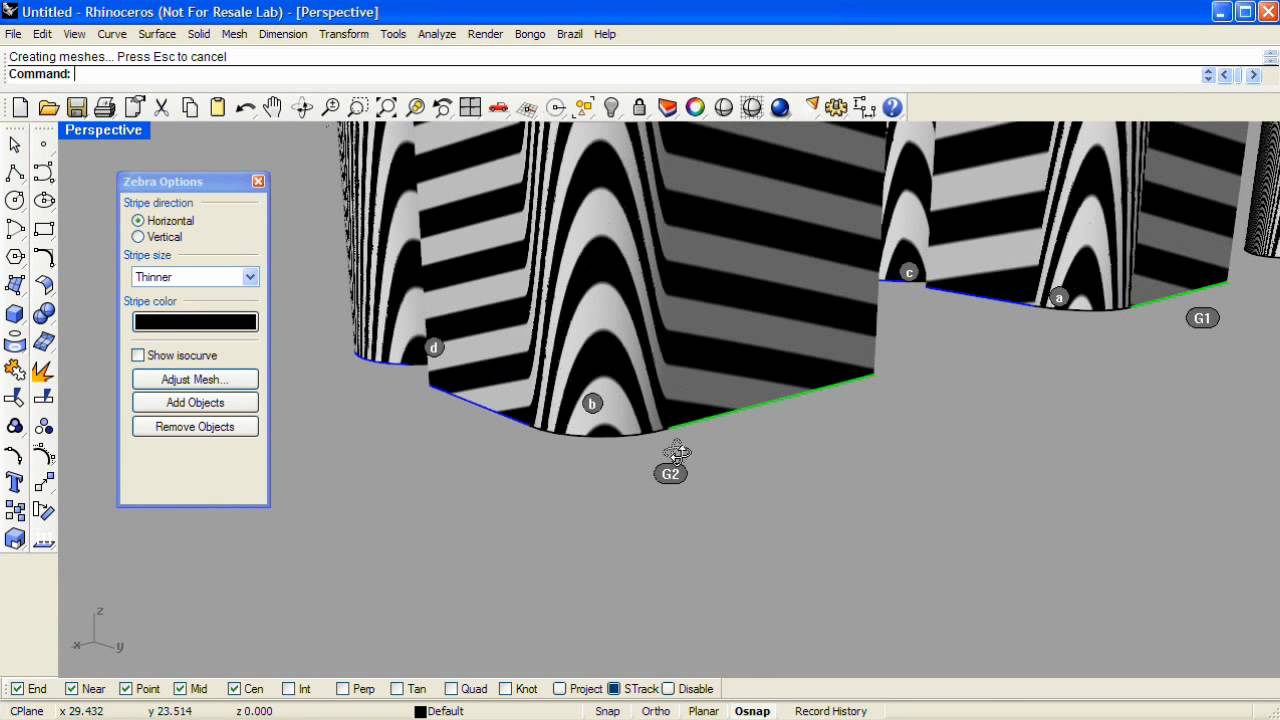
Task: Open the Render menu
Action: click(485, 34)
